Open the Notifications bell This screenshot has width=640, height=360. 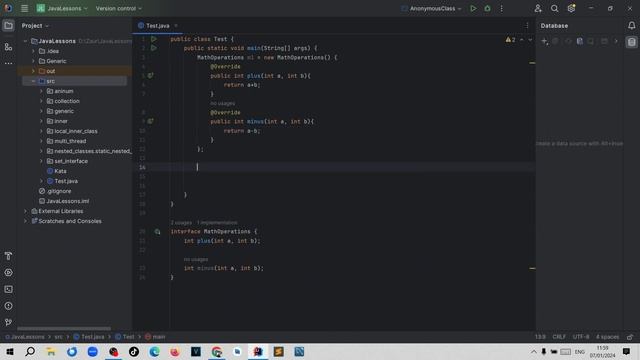631,25
